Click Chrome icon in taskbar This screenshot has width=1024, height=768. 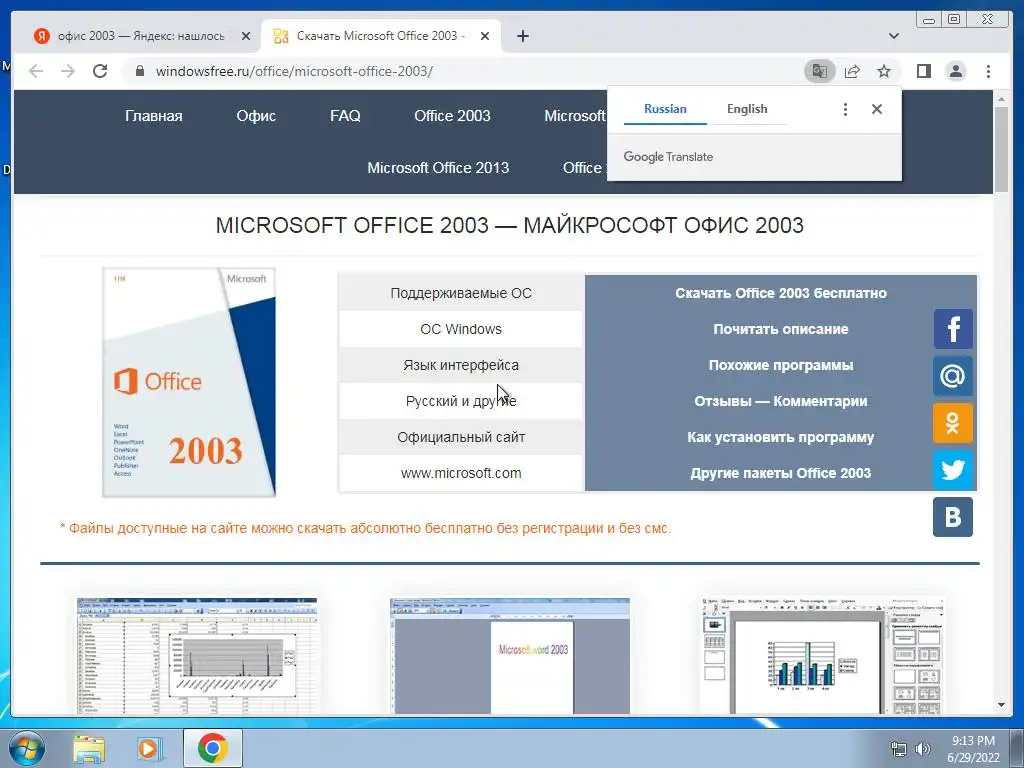pyautogui.click(x=212, y=748)
